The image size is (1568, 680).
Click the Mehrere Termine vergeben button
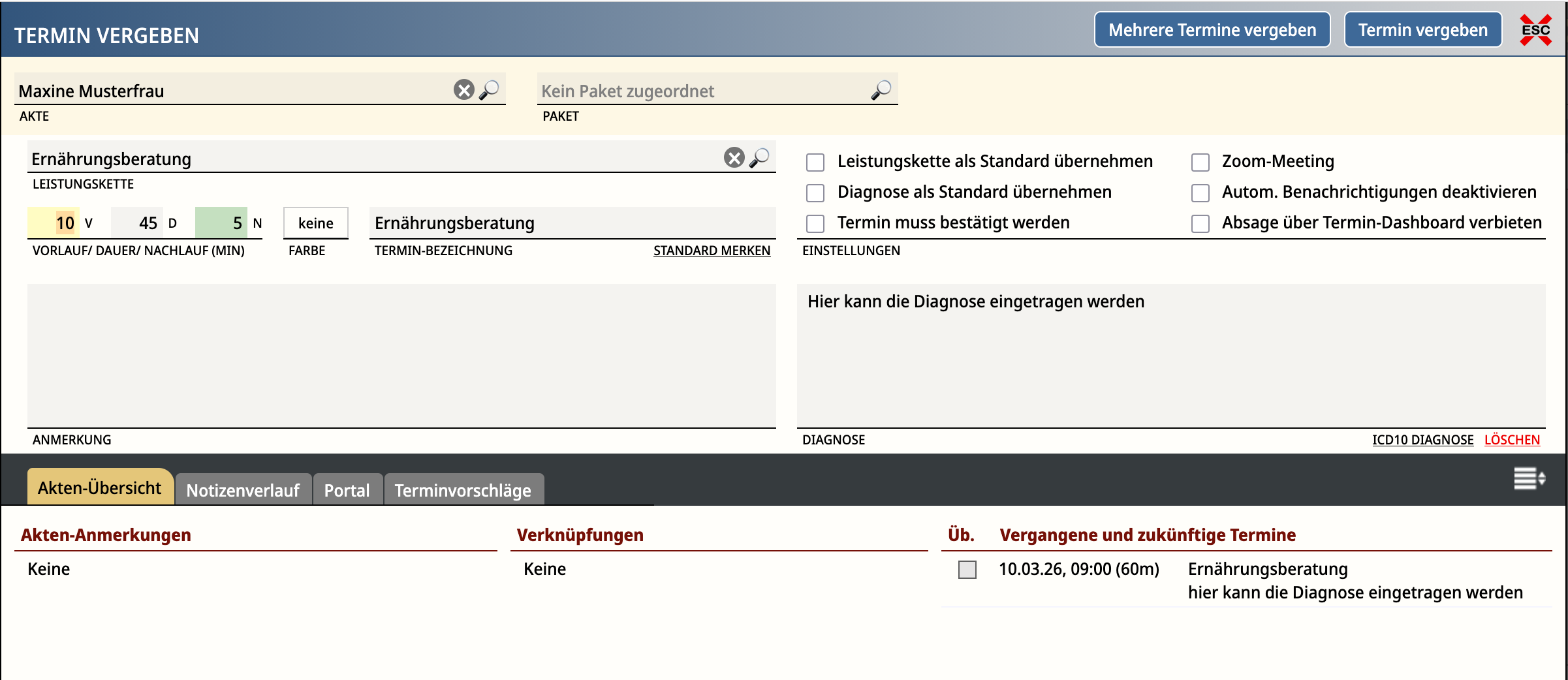1212,30
